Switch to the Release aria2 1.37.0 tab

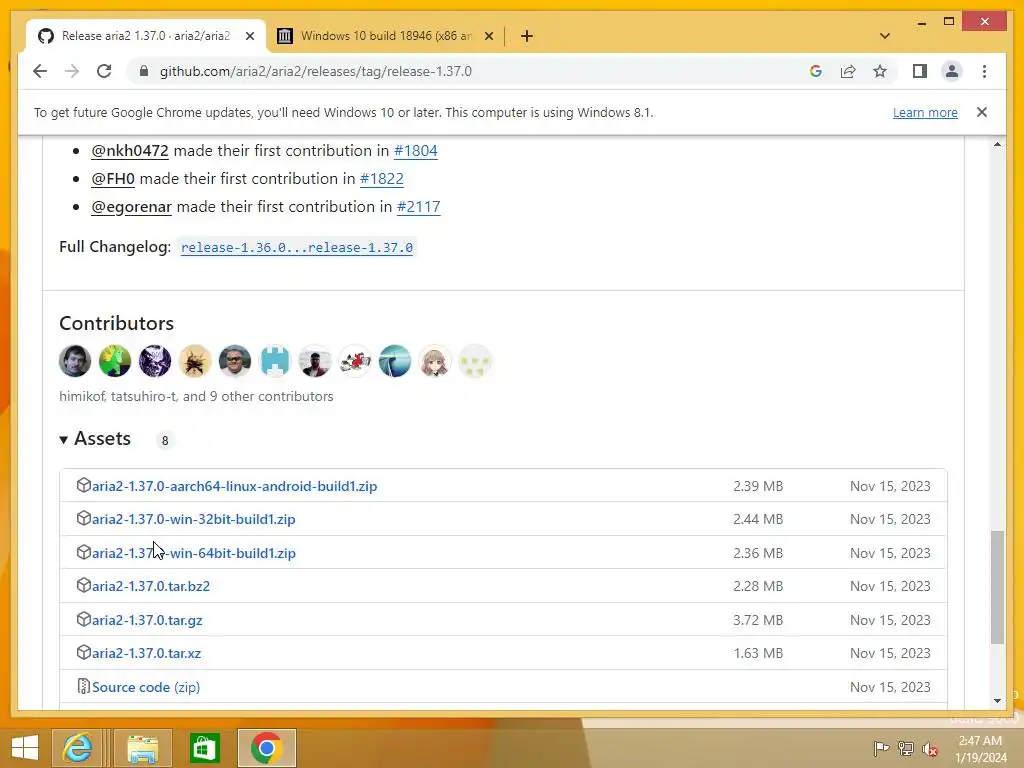click(x=145, y=36)
